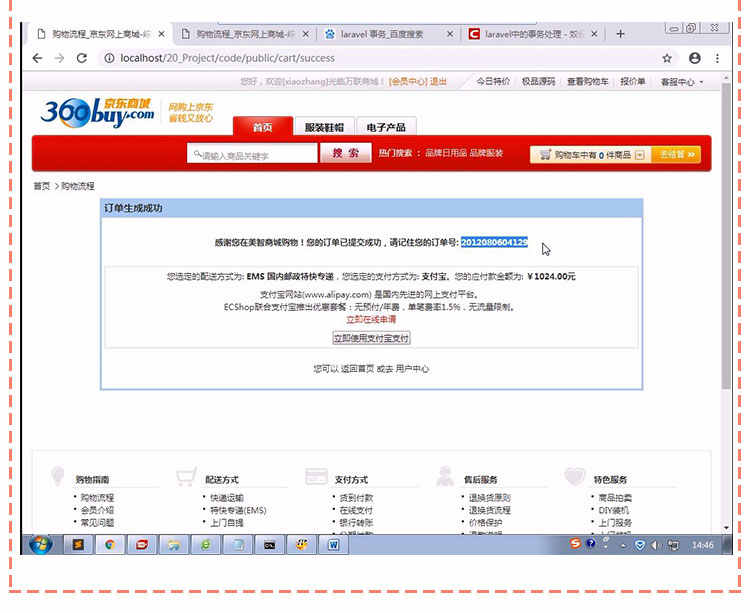Bookmark this page with star icon
Viewport: 750px width, 613px height.
click(x=667, y=58)
